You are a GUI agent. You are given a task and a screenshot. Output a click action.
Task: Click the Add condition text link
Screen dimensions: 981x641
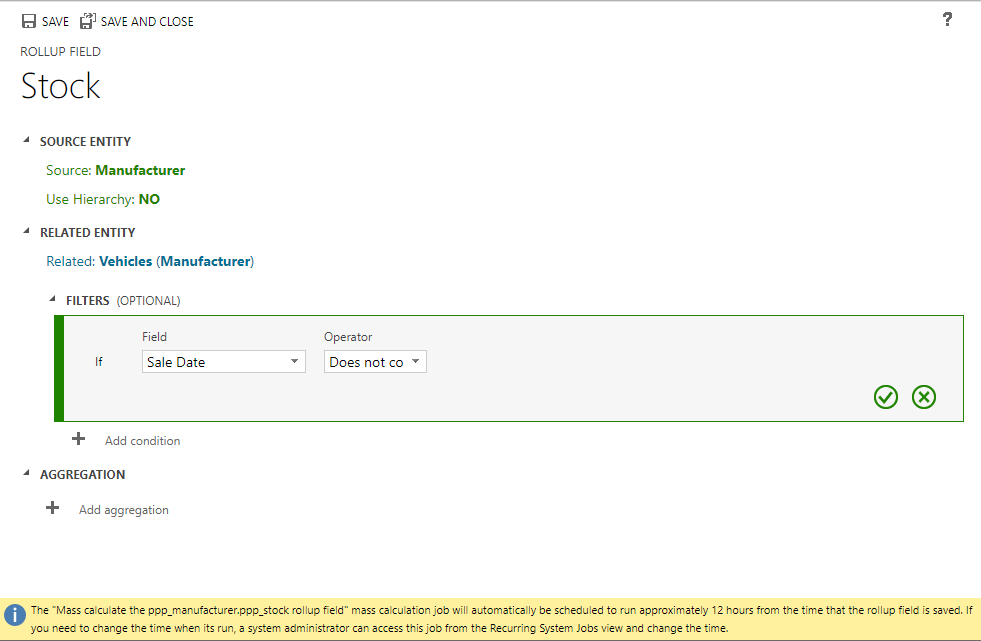142,440
